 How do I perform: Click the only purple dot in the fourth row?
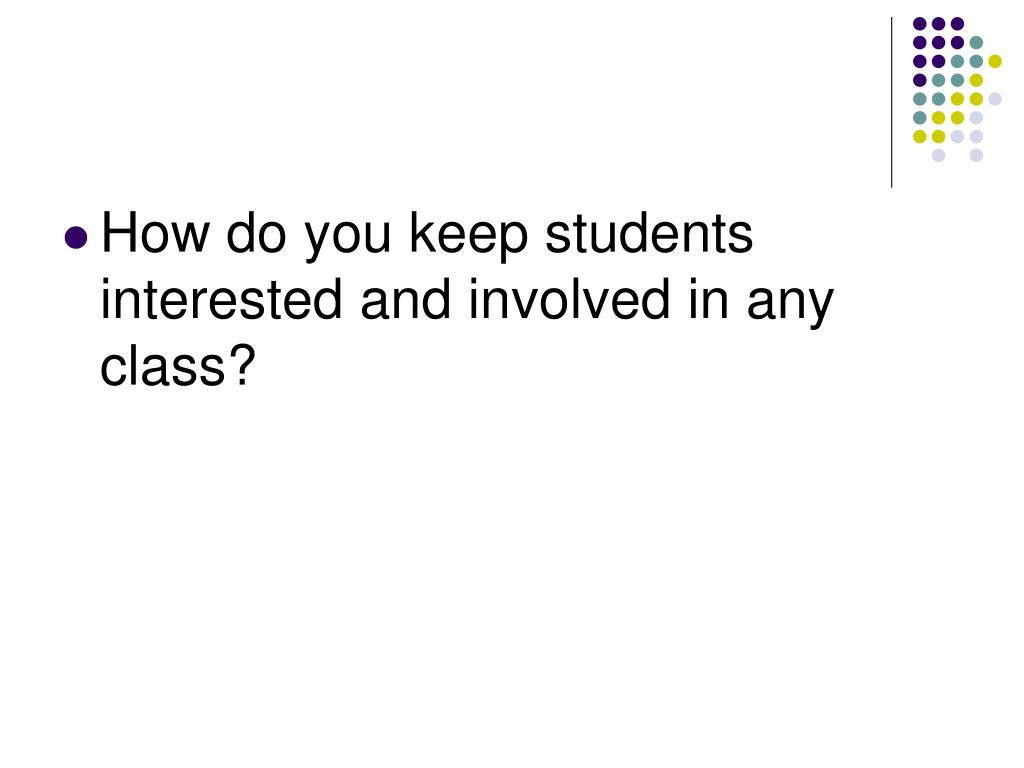pos(920,80)
